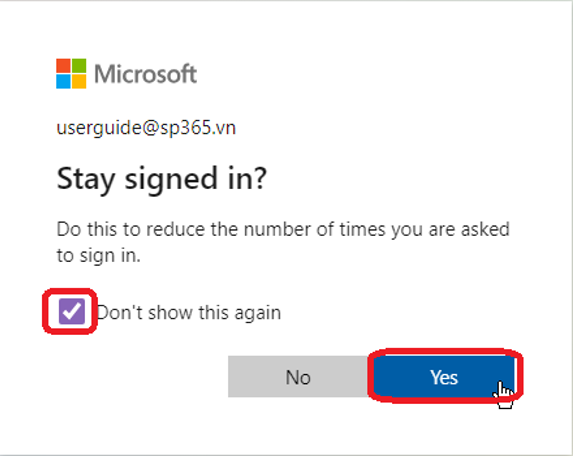
Task: Choose the gray No button
Action: tap(298, 377)
